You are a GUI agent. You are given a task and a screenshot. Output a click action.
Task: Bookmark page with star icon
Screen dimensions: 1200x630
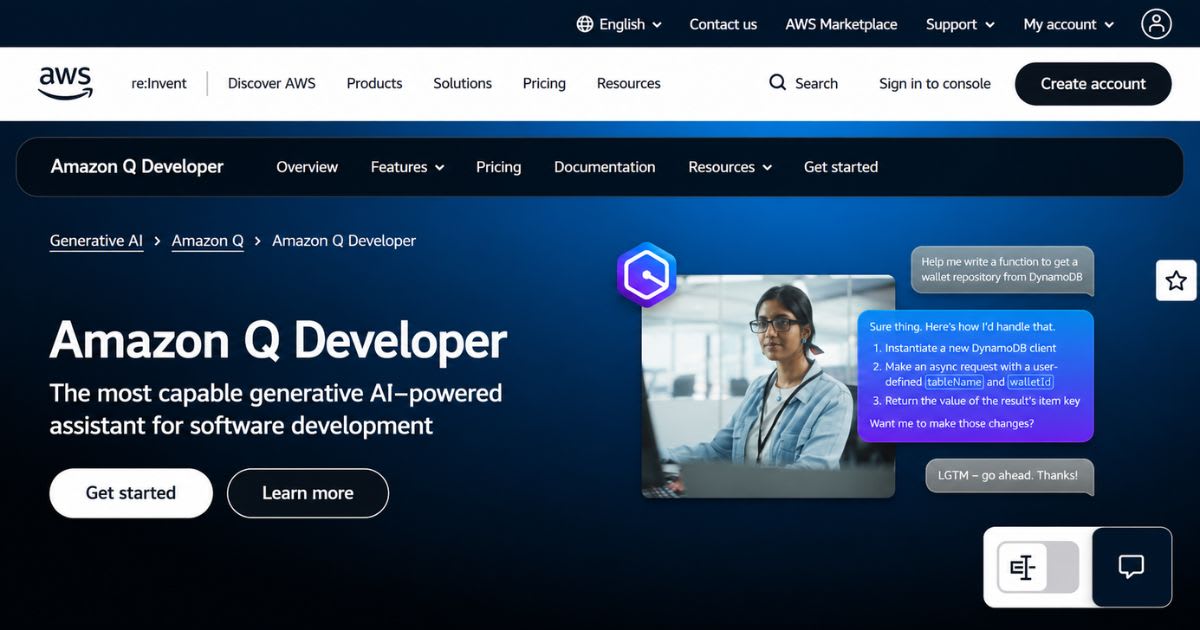[1176, 280]
